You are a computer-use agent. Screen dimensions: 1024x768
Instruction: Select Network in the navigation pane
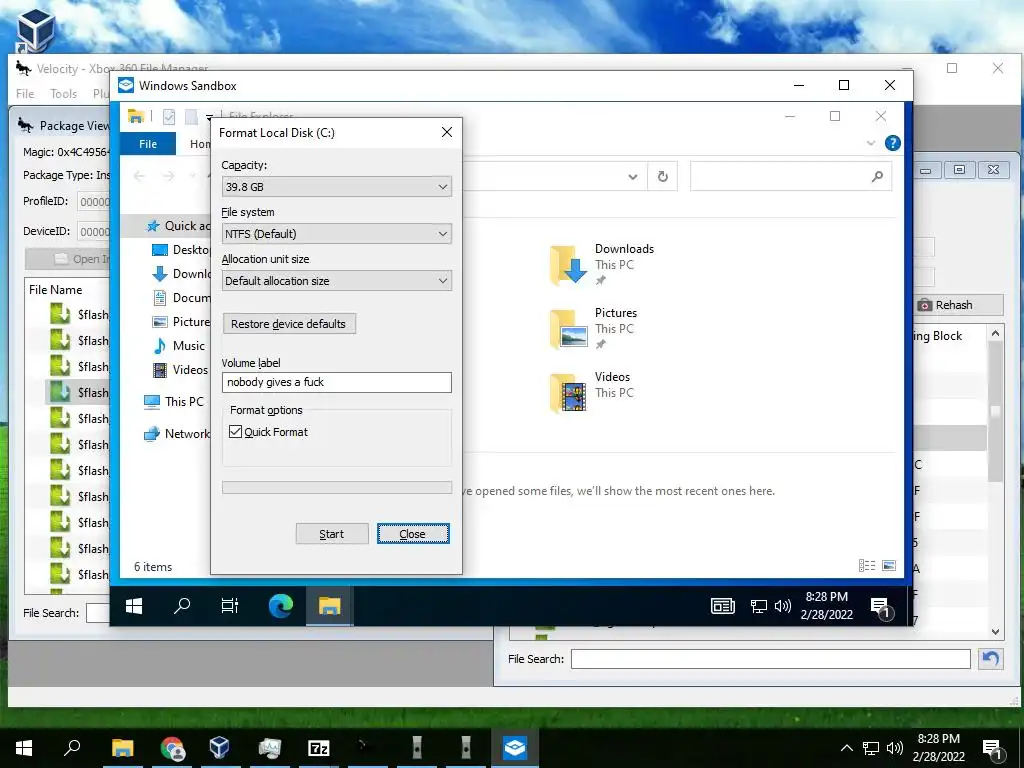[x=177, y=433]
